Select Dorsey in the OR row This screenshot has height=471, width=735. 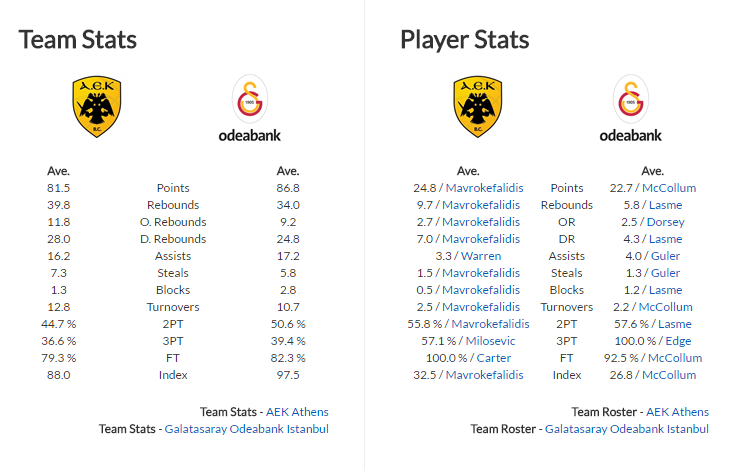pyautogui.click(x=665, y=222)
